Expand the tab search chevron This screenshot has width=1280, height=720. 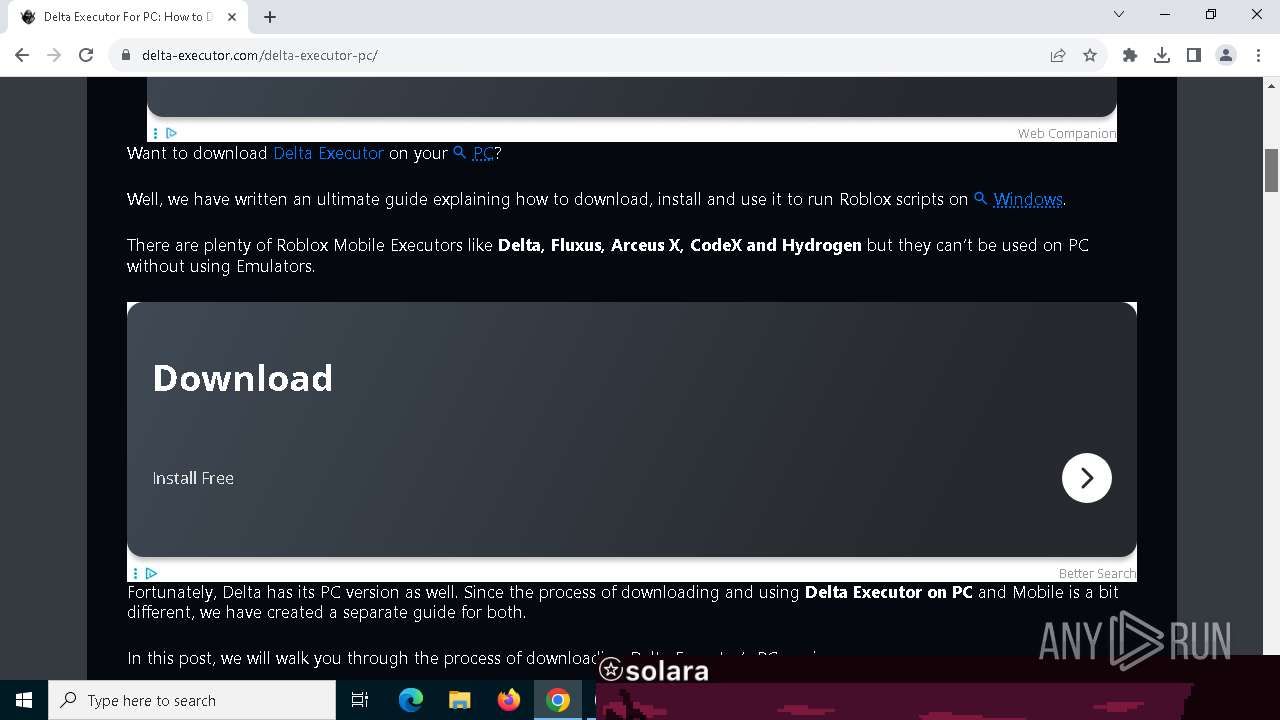[x=1119, y=14]
